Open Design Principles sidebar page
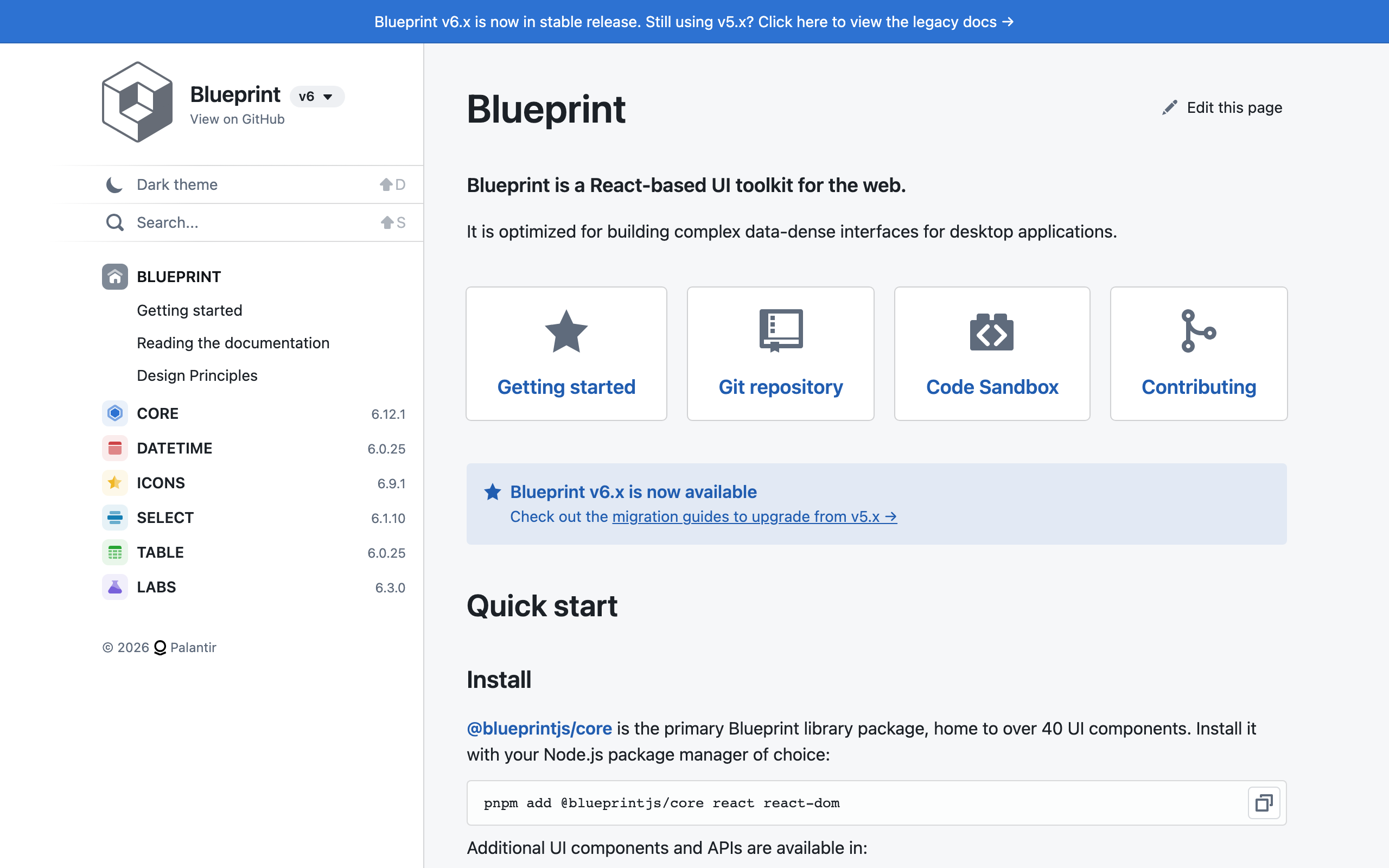This screenshot has width=1389, height=868. tap(197, 376)
